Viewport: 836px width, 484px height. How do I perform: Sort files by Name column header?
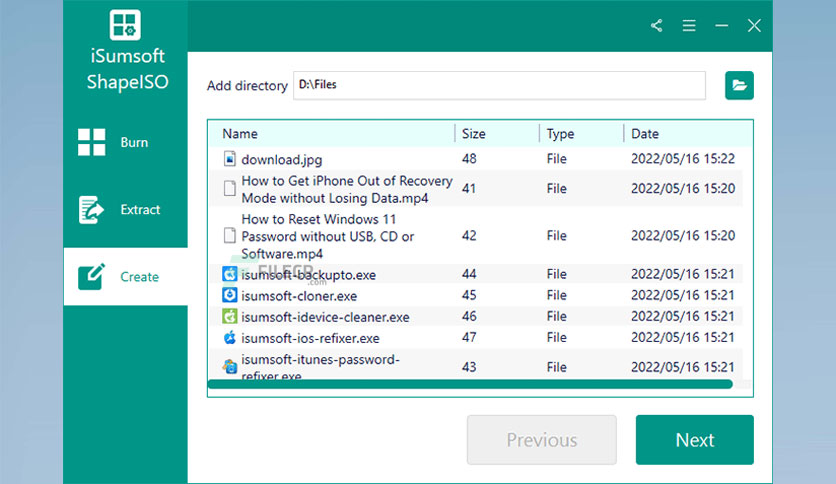pos(240,134)
